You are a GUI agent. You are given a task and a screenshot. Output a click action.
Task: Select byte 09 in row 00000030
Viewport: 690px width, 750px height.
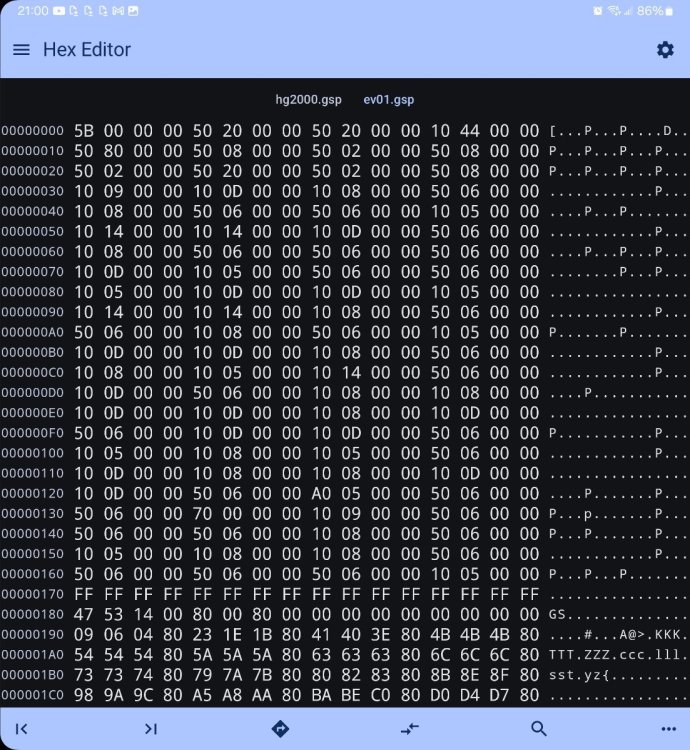coord(113,191)
